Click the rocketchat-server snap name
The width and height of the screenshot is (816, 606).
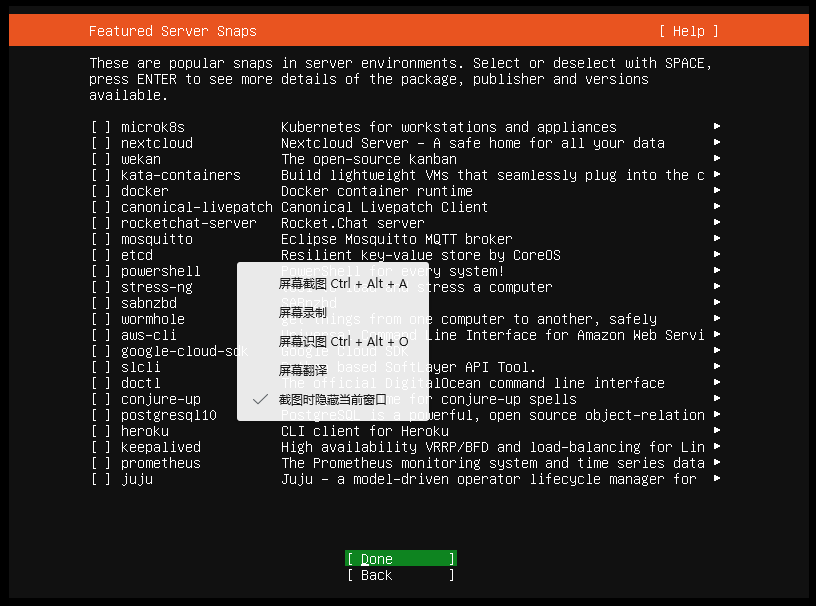(x=188, y=223)
